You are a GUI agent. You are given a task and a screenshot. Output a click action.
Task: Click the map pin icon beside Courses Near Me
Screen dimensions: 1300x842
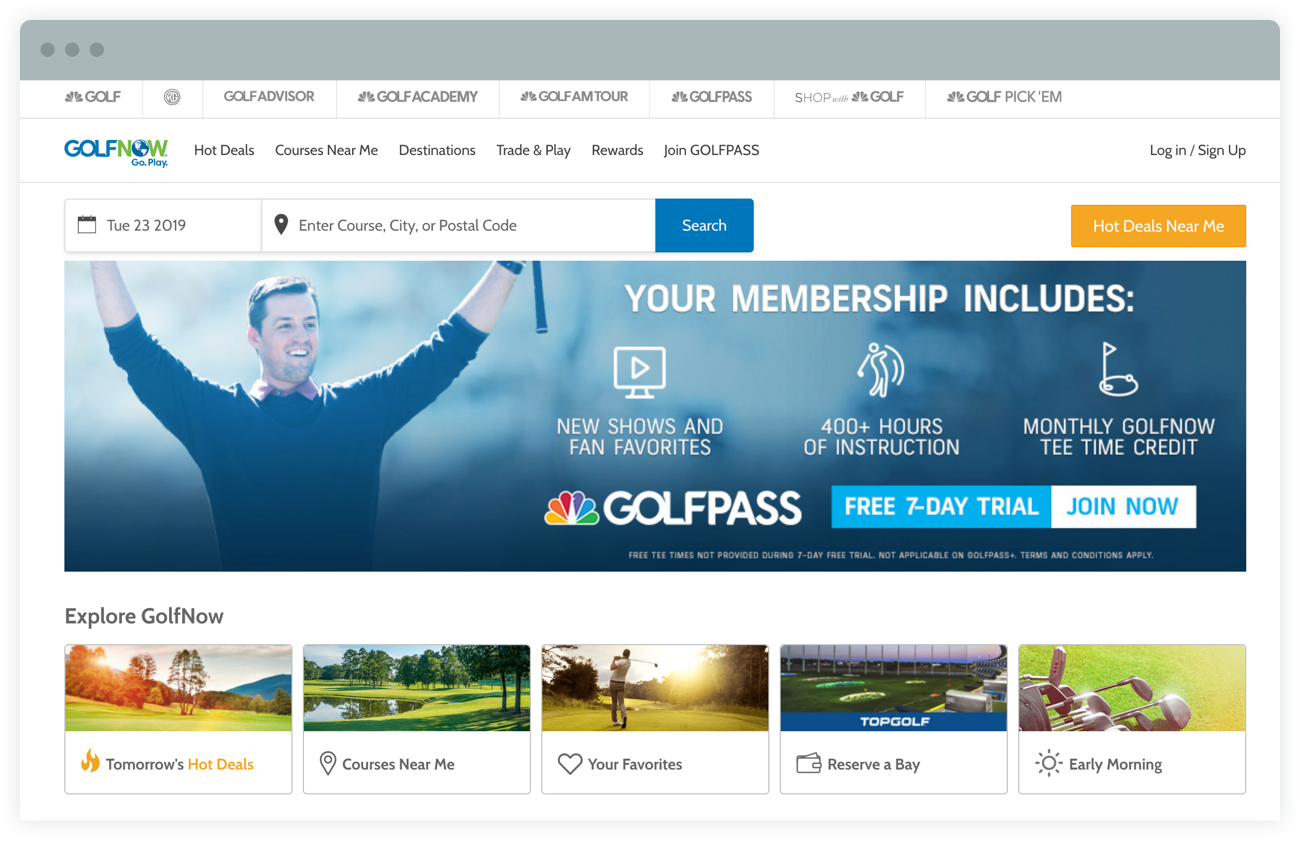327,764
